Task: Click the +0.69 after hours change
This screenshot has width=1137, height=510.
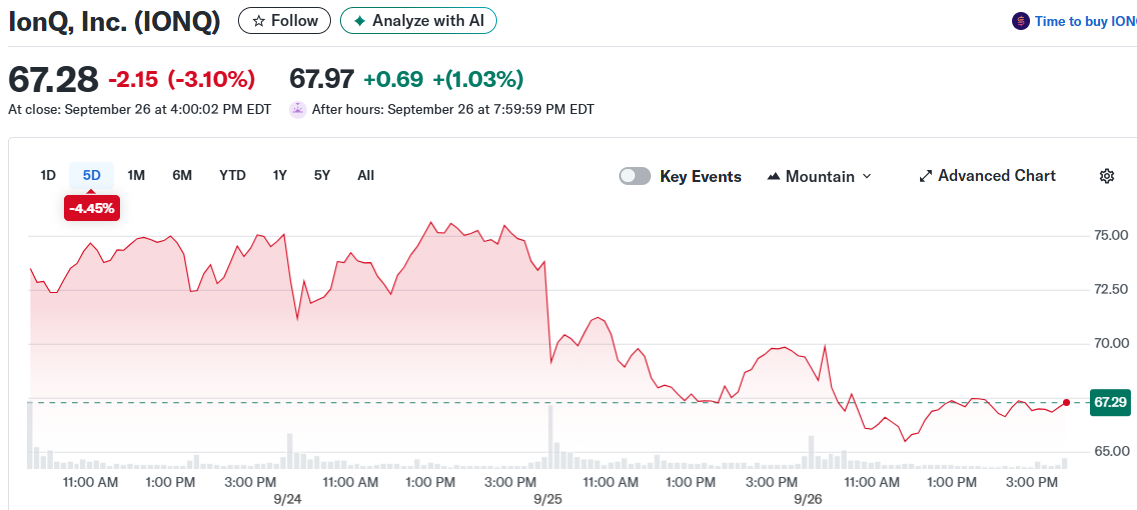Action: click(x=393, y=78)
